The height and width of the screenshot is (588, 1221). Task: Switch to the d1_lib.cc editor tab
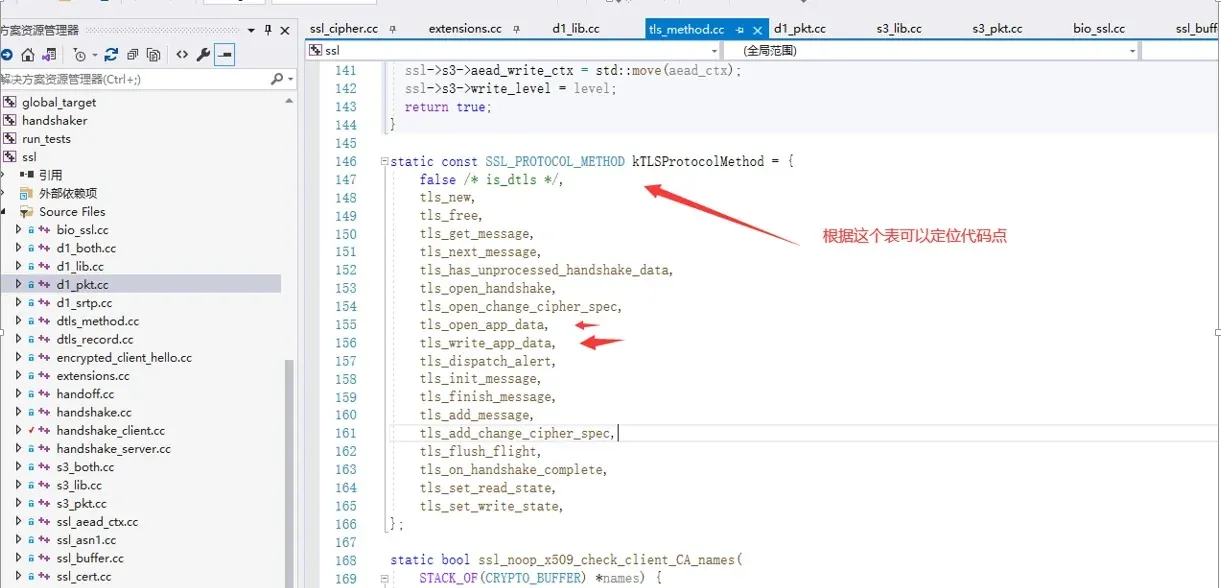(x=576, y=29)
